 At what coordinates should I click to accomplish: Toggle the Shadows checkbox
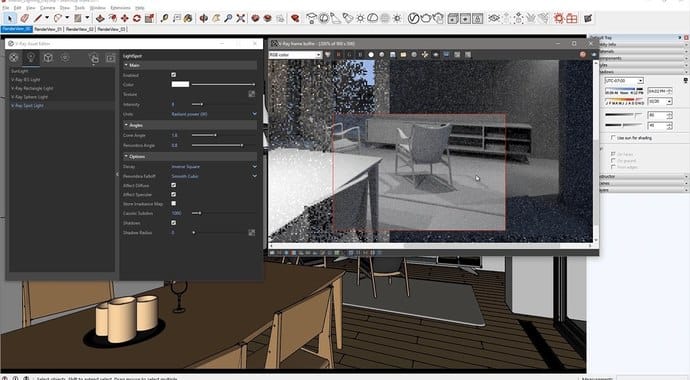coord(173,223)
